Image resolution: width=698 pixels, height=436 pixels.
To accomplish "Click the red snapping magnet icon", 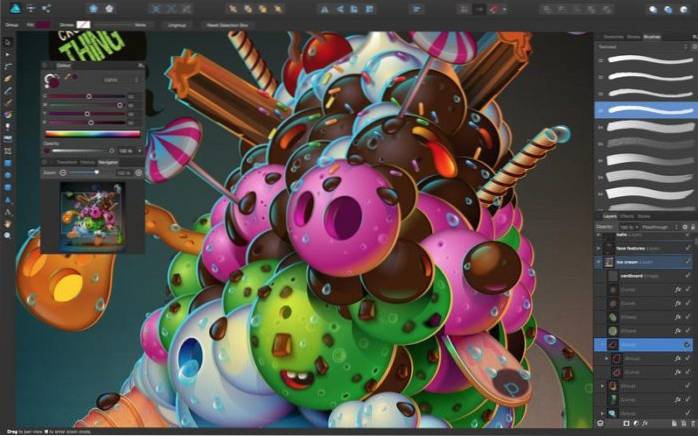I will click(493, 9).
